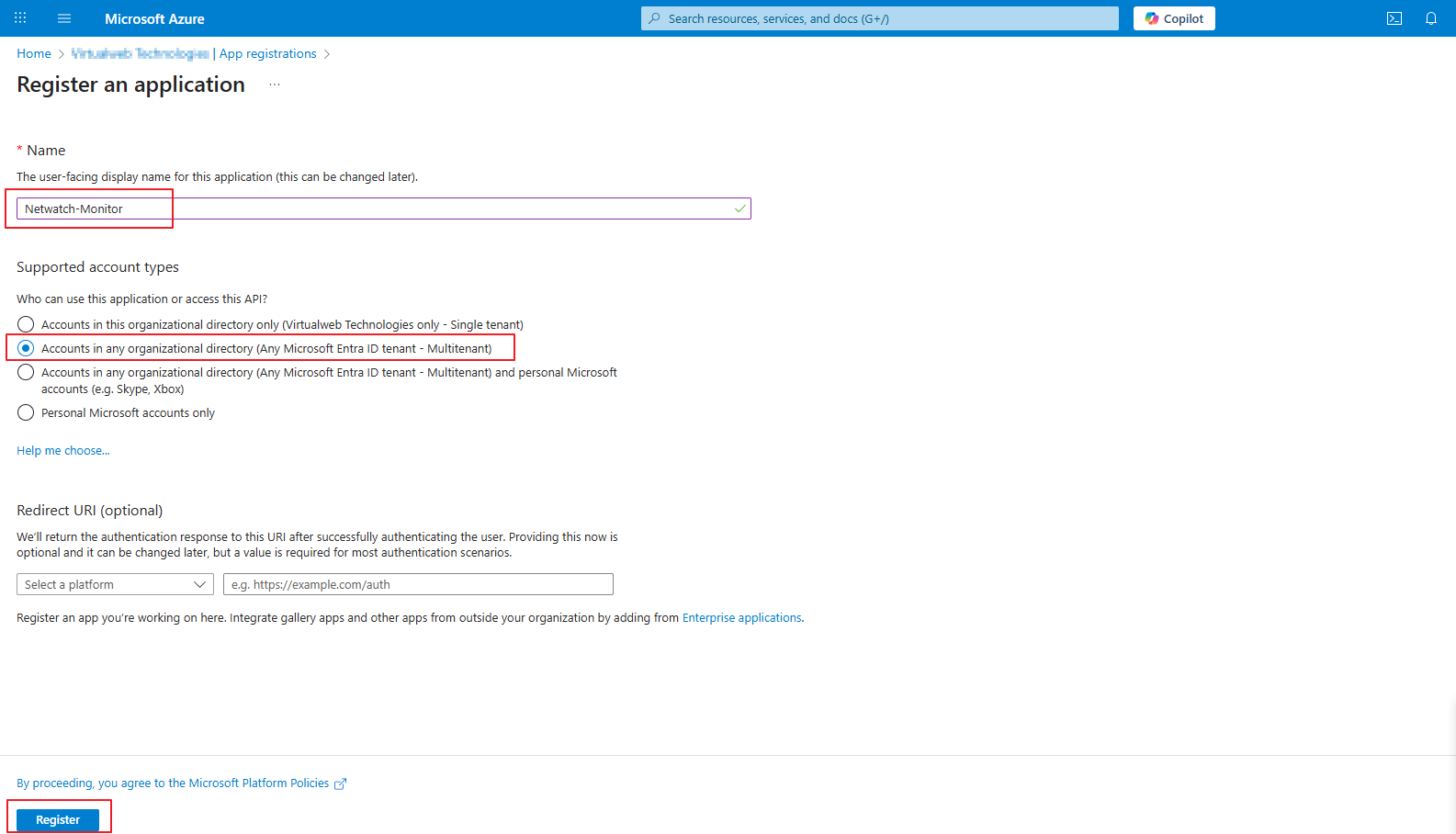Open the notifications bell
The width and height of the screenshot is (1456, 834).
pos(1431,18)
